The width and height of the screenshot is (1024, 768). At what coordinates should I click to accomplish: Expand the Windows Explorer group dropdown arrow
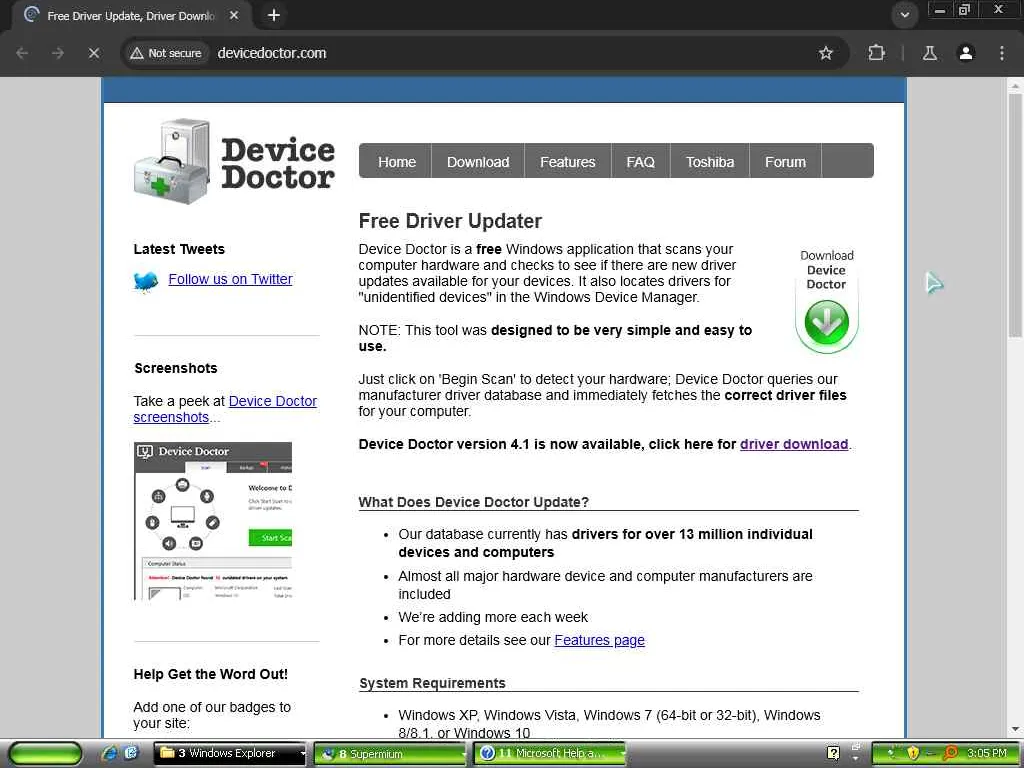(302, 754)
